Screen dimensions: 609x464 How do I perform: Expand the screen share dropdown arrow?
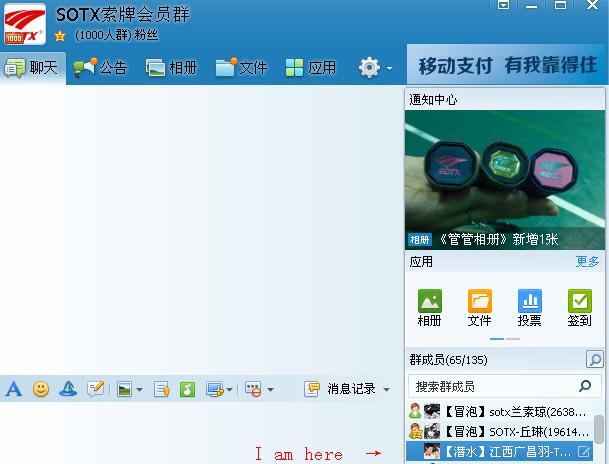(230, 389)
